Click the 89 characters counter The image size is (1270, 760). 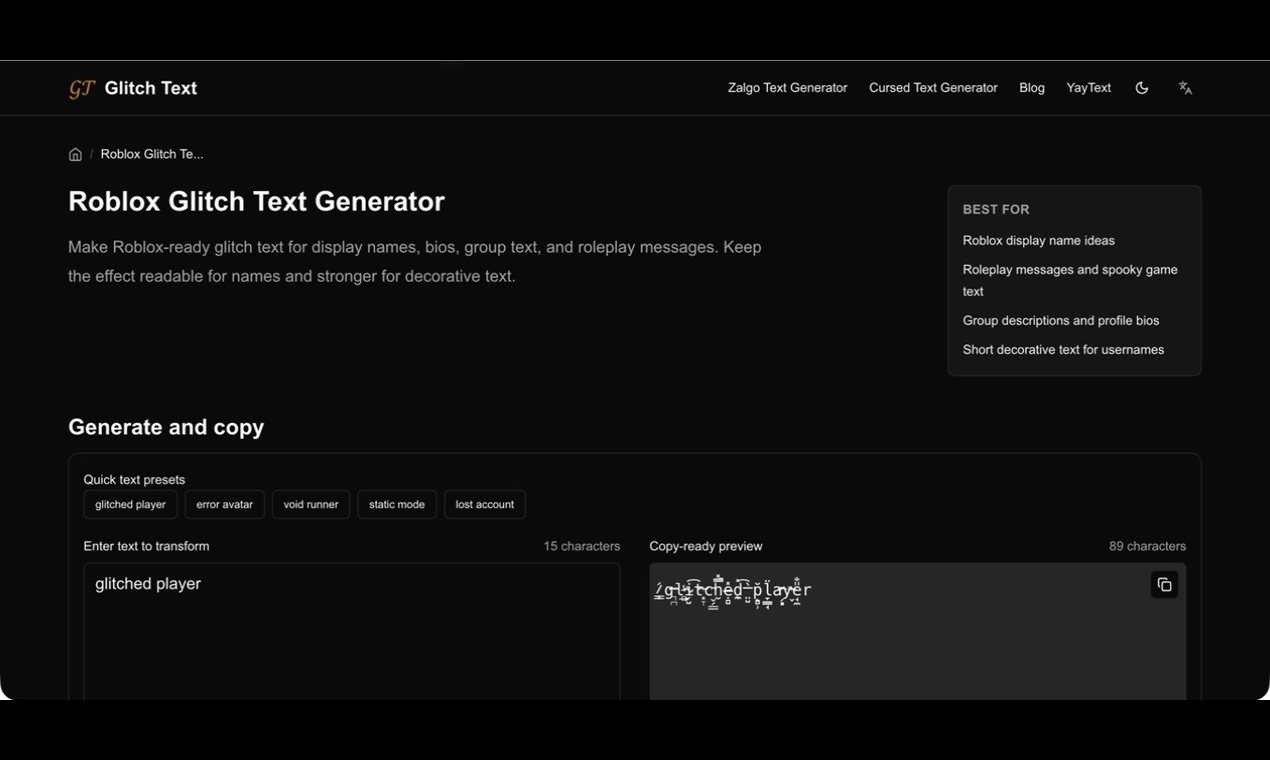[x=1147, y=546]
